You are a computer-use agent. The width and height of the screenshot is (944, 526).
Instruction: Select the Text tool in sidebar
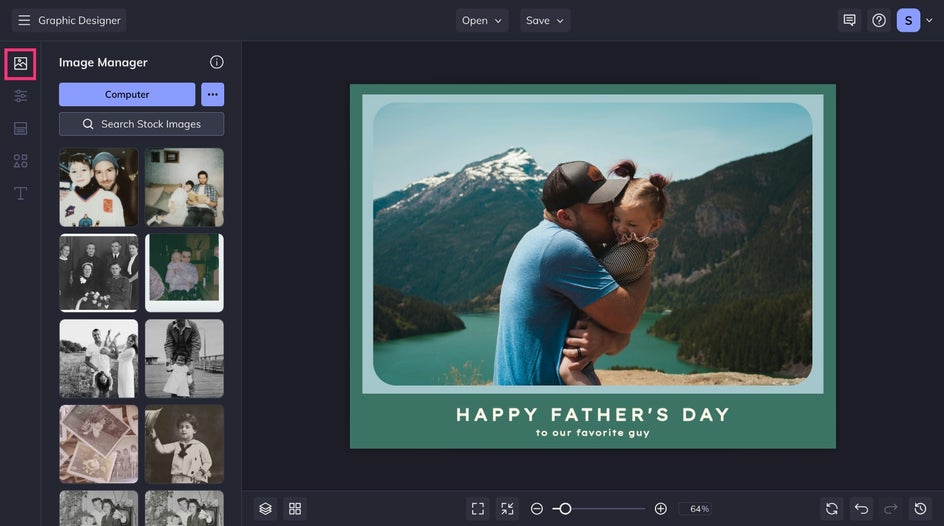click(20, 193)
